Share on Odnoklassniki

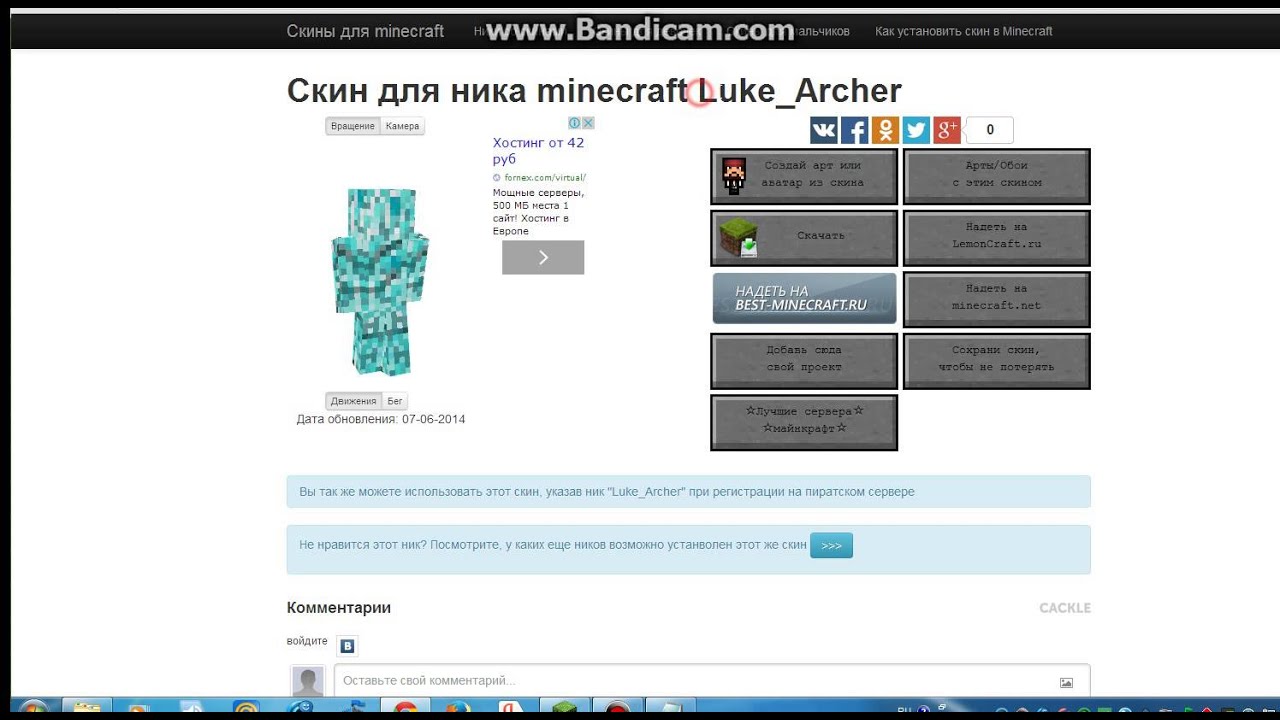[885, 130]
